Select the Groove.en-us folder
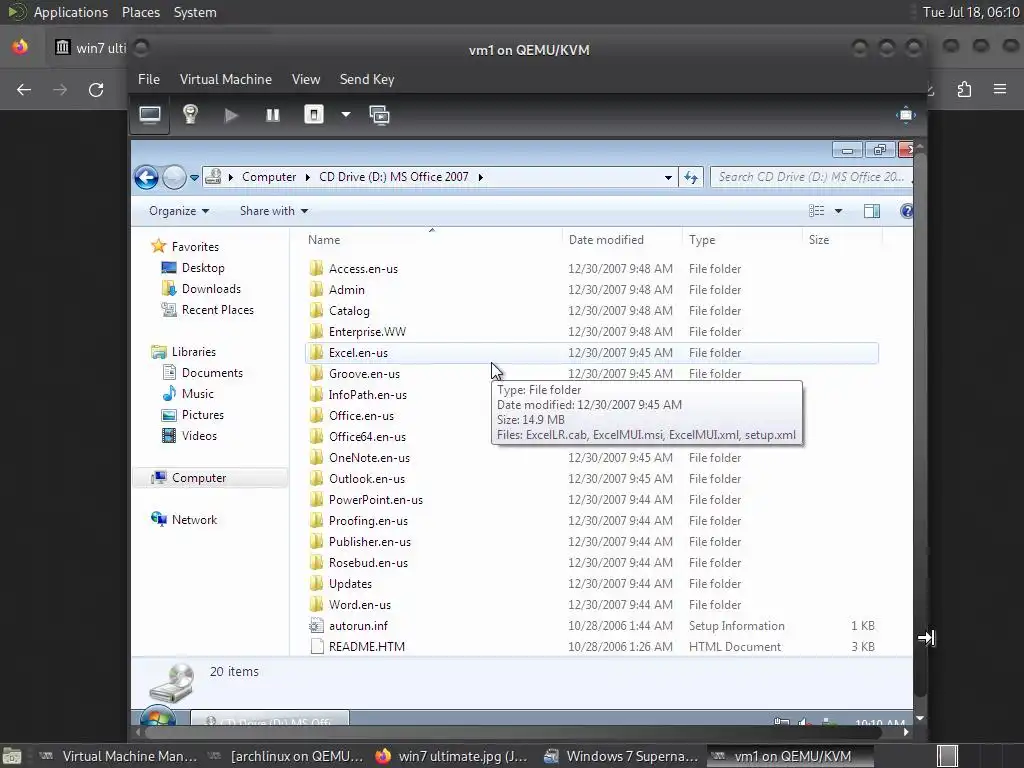 click(364, 374)
